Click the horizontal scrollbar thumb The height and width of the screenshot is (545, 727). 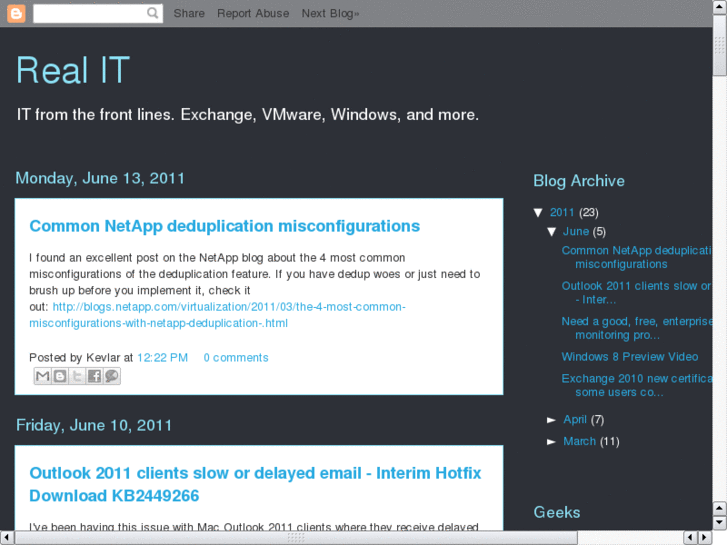click(x=296, y=538)
